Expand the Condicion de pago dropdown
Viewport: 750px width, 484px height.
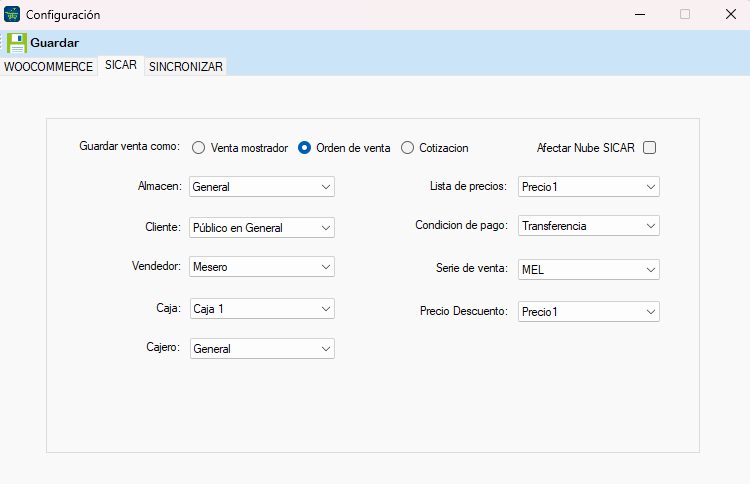[x=588, y=226]
